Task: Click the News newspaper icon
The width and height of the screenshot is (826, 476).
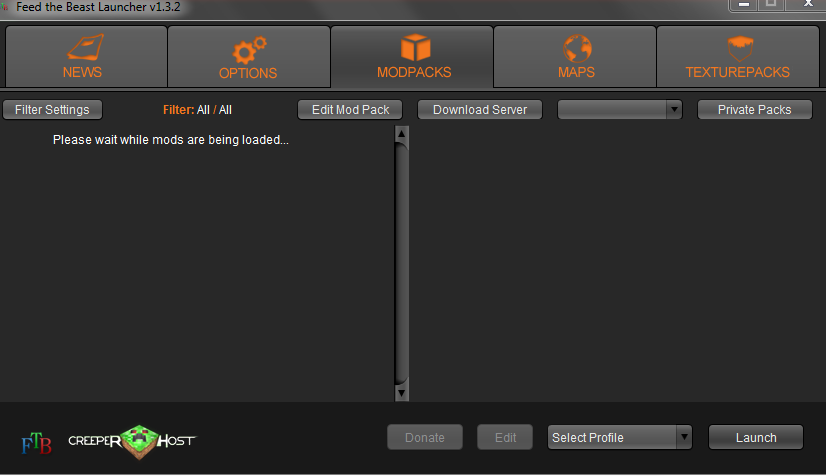Action: [85, 47]
